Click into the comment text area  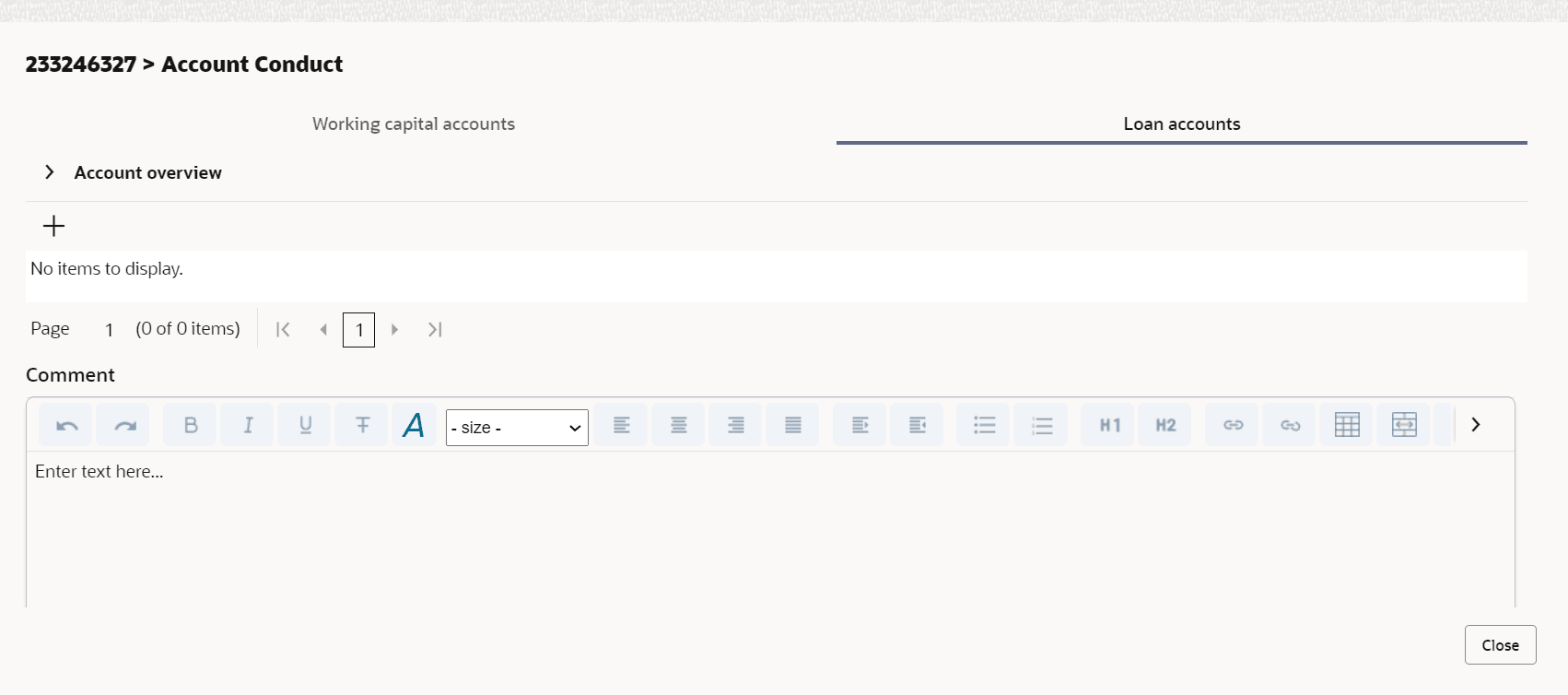click(x=770, y=529)
